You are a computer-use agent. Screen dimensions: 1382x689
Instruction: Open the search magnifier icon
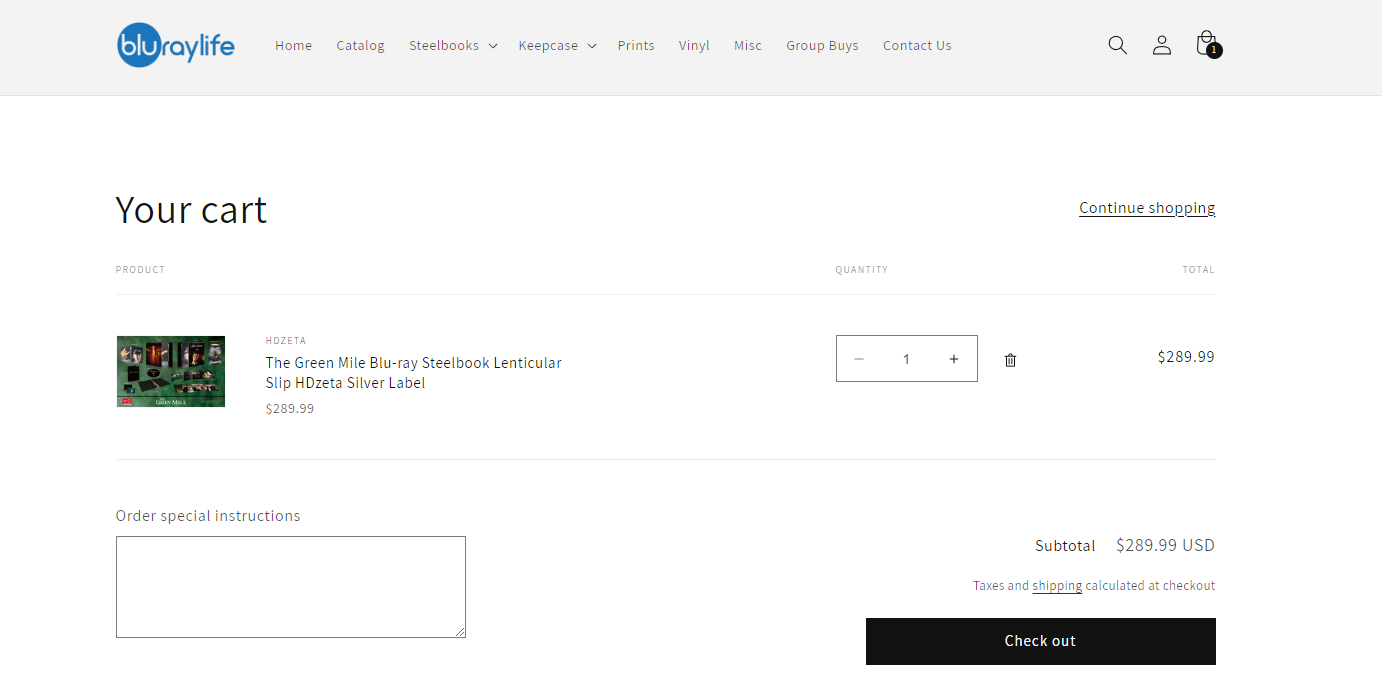1117,45
